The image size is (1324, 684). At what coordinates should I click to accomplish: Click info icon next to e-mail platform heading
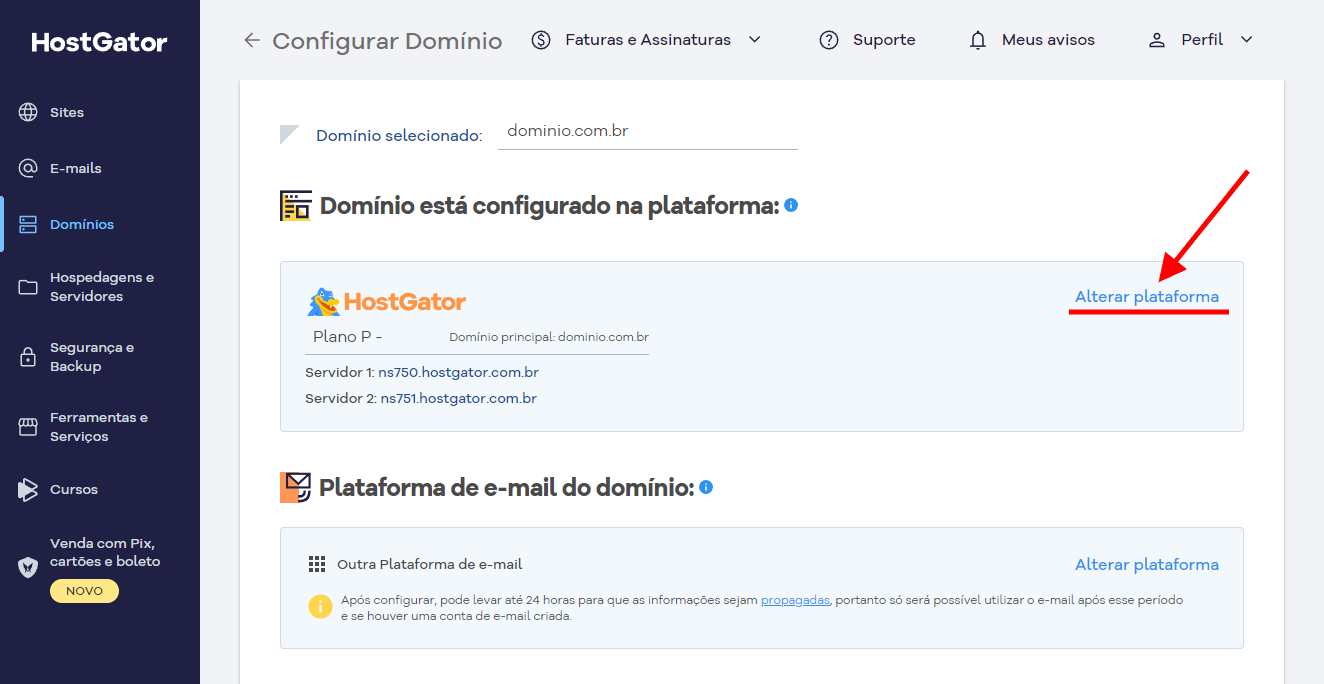[x=706, y=487]
